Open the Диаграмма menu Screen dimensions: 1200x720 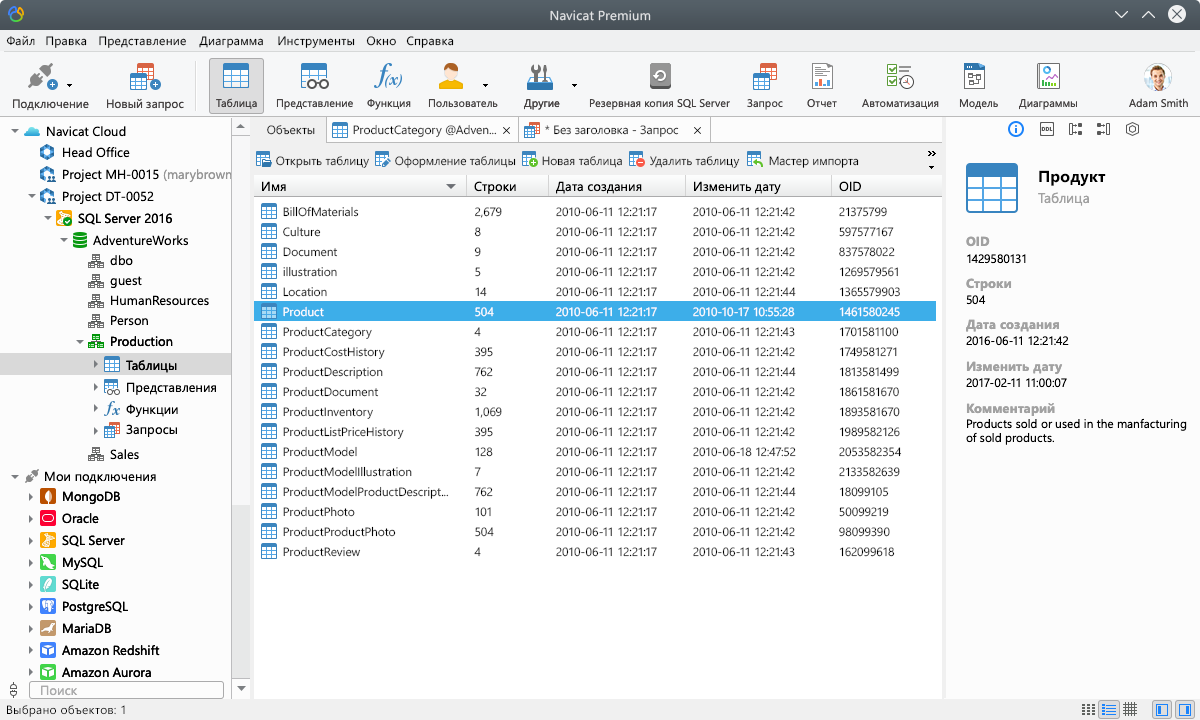click(231, 41)
